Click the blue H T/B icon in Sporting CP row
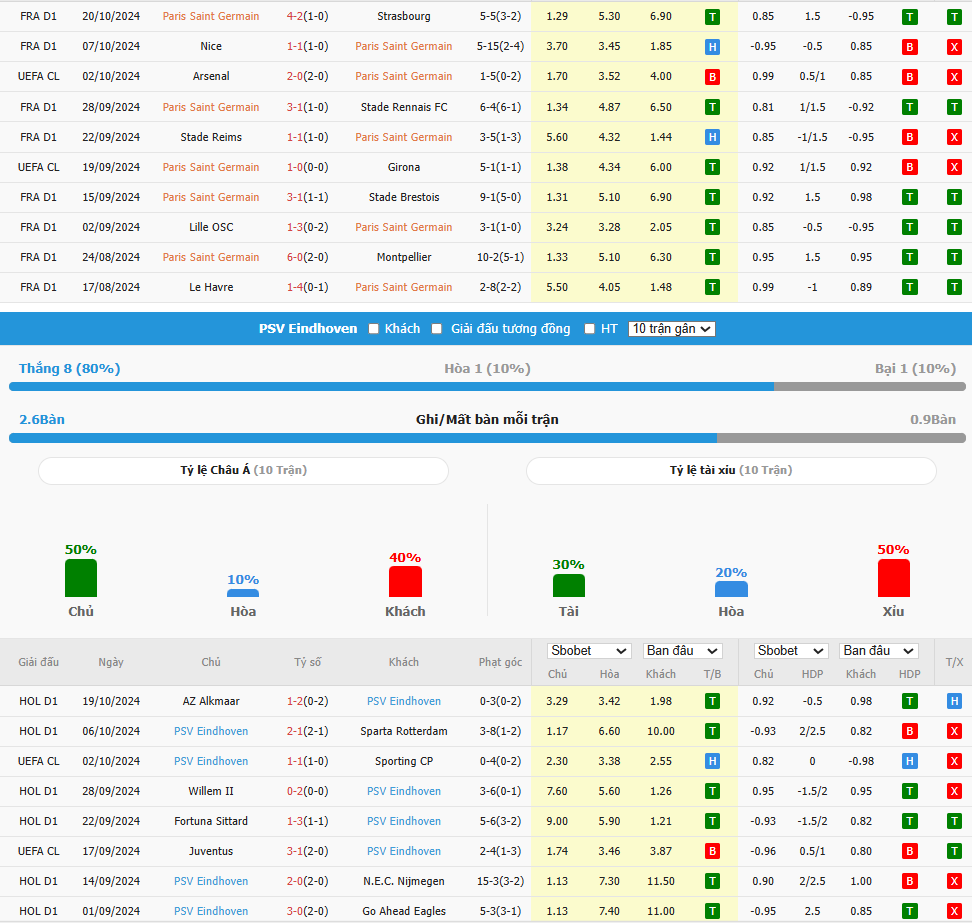 (x=712, y=761)
